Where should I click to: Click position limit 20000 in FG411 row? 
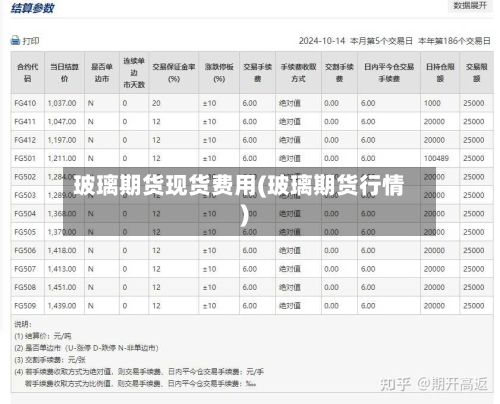click(434, 122)
